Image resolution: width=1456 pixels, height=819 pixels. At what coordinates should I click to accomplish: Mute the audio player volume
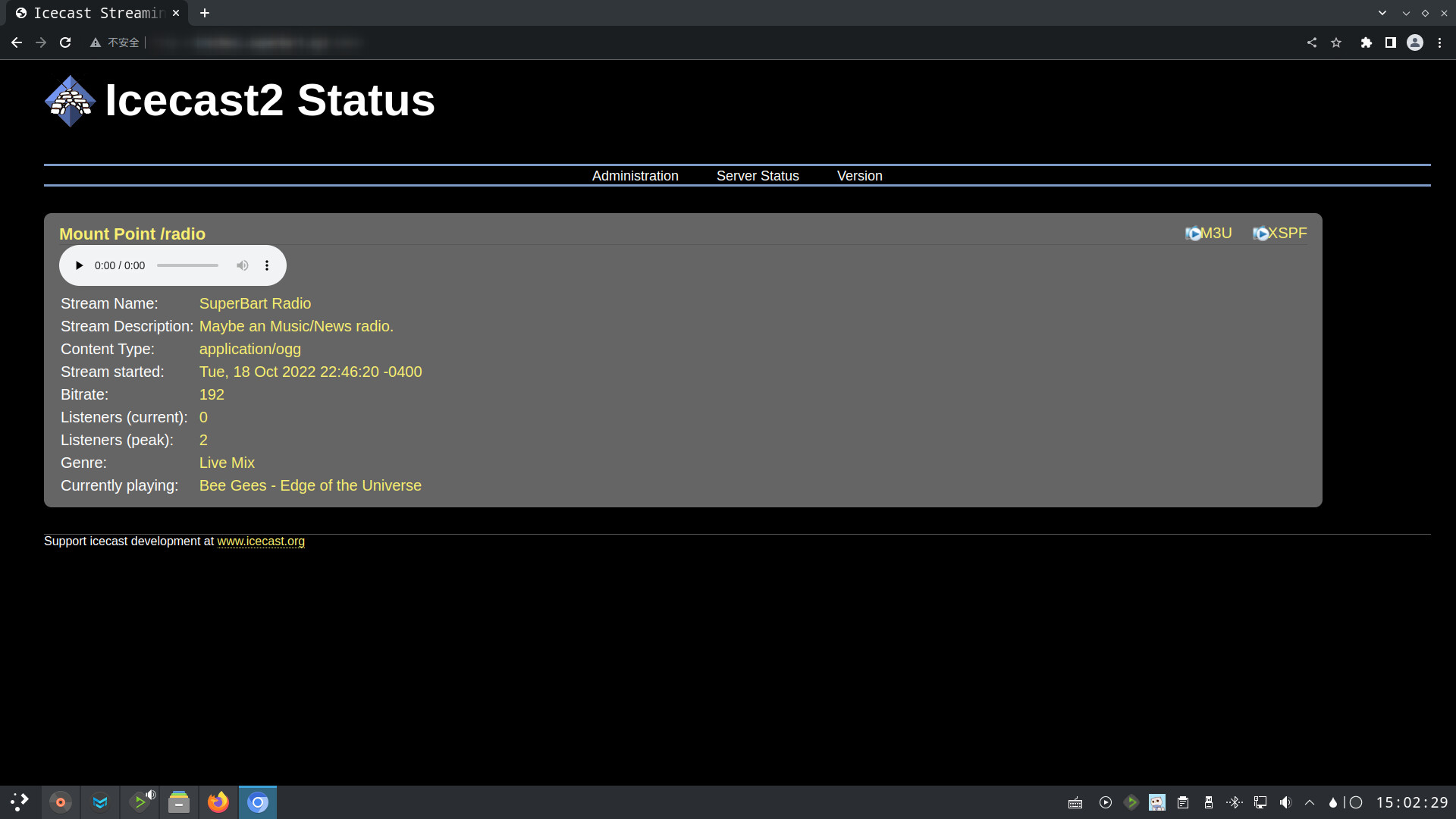tap(242, 265)
